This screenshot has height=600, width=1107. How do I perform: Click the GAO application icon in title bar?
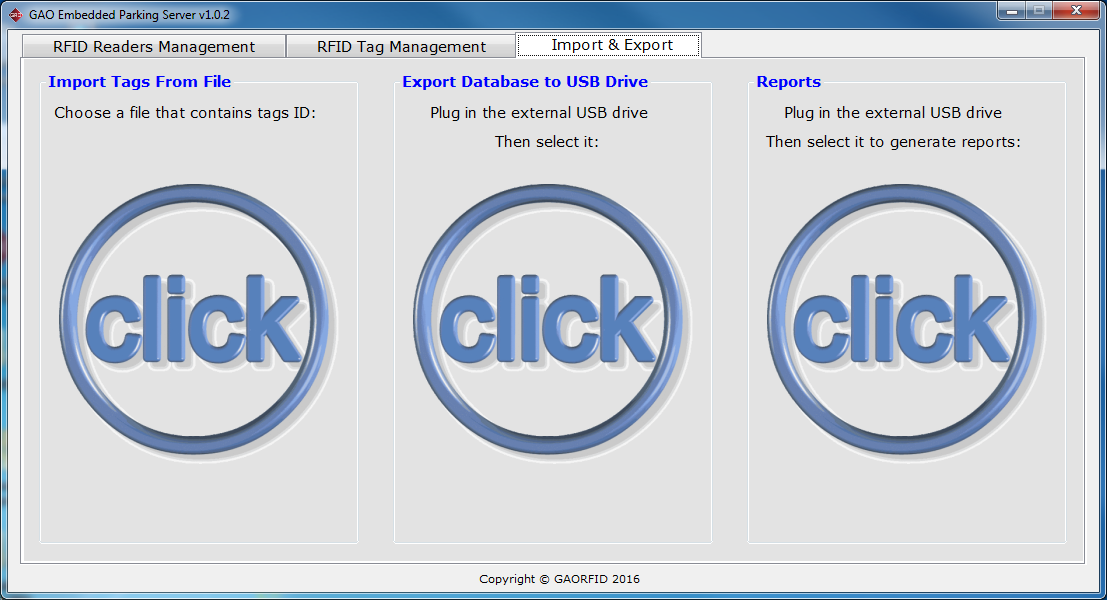click(x=15, y=15)
